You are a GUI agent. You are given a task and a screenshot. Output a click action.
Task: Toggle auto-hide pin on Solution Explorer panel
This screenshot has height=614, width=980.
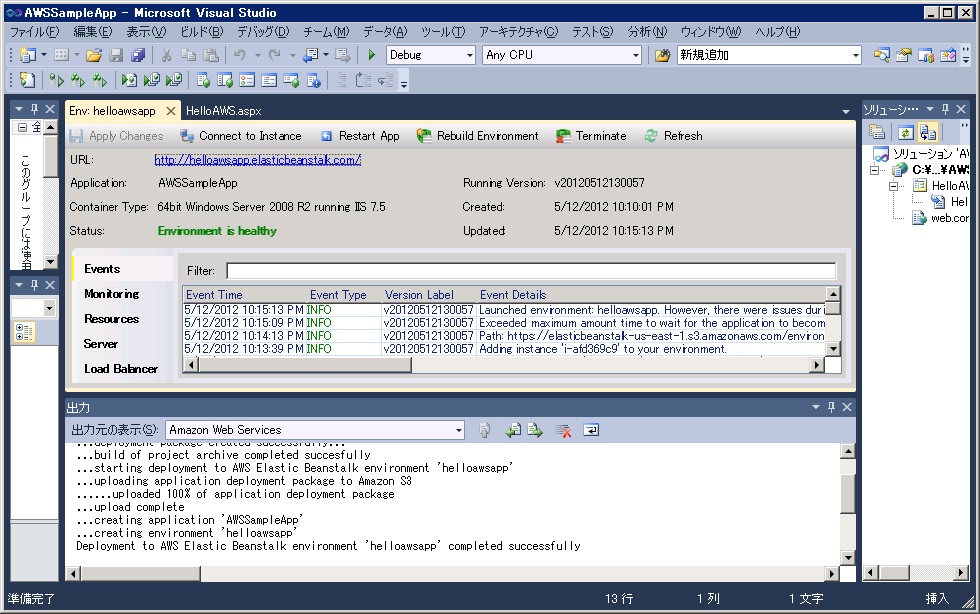[x=945, y=109]
